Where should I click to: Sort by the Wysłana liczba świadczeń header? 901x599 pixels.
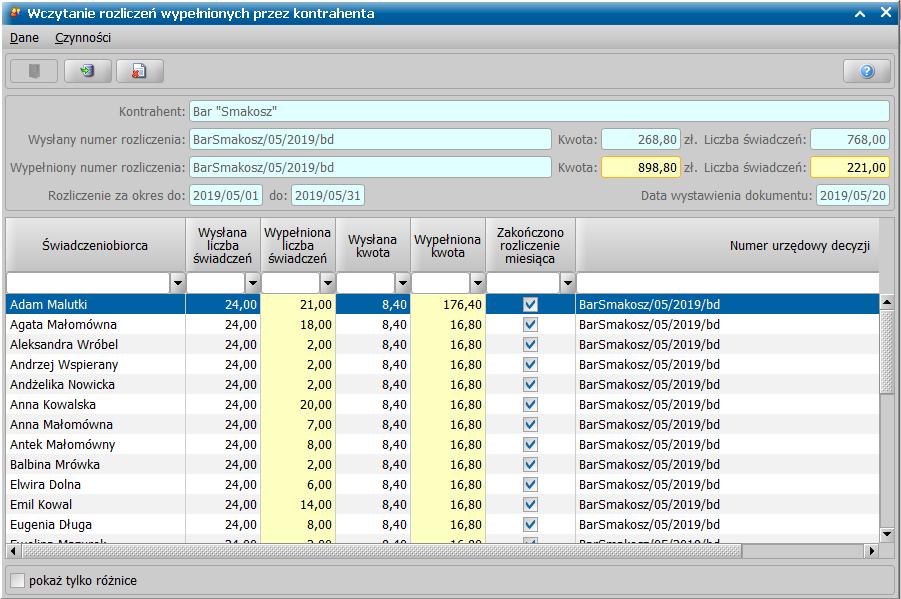coord(223,245)
